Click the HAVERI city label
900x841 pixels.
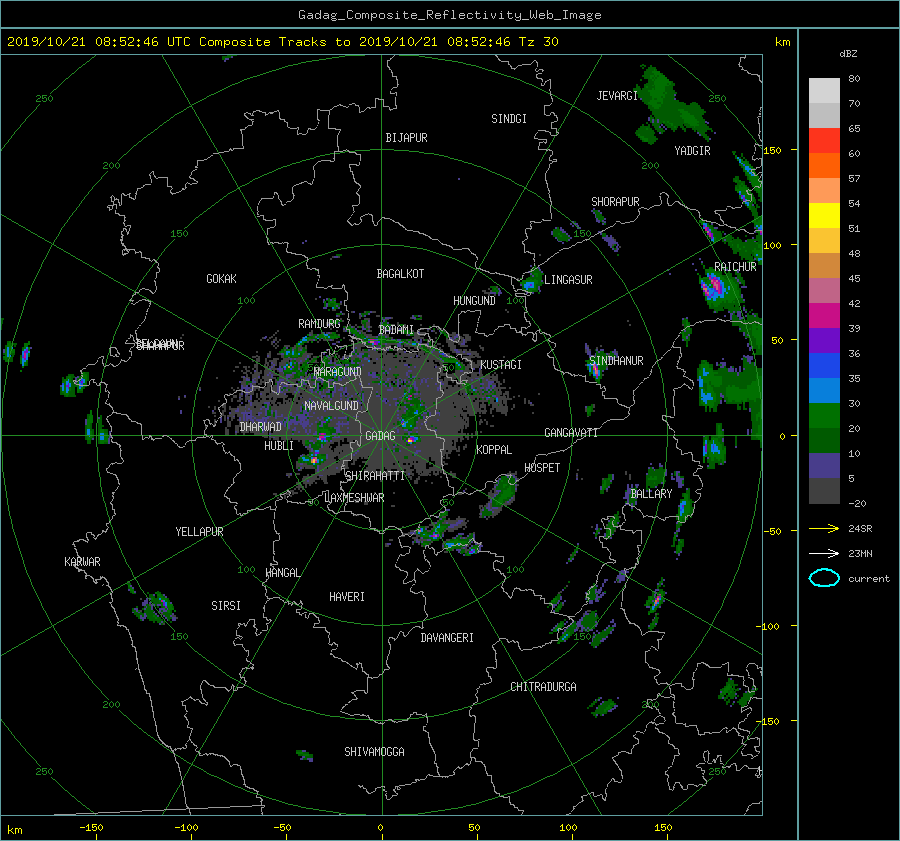pyautogui.click(x=347, y=597)
